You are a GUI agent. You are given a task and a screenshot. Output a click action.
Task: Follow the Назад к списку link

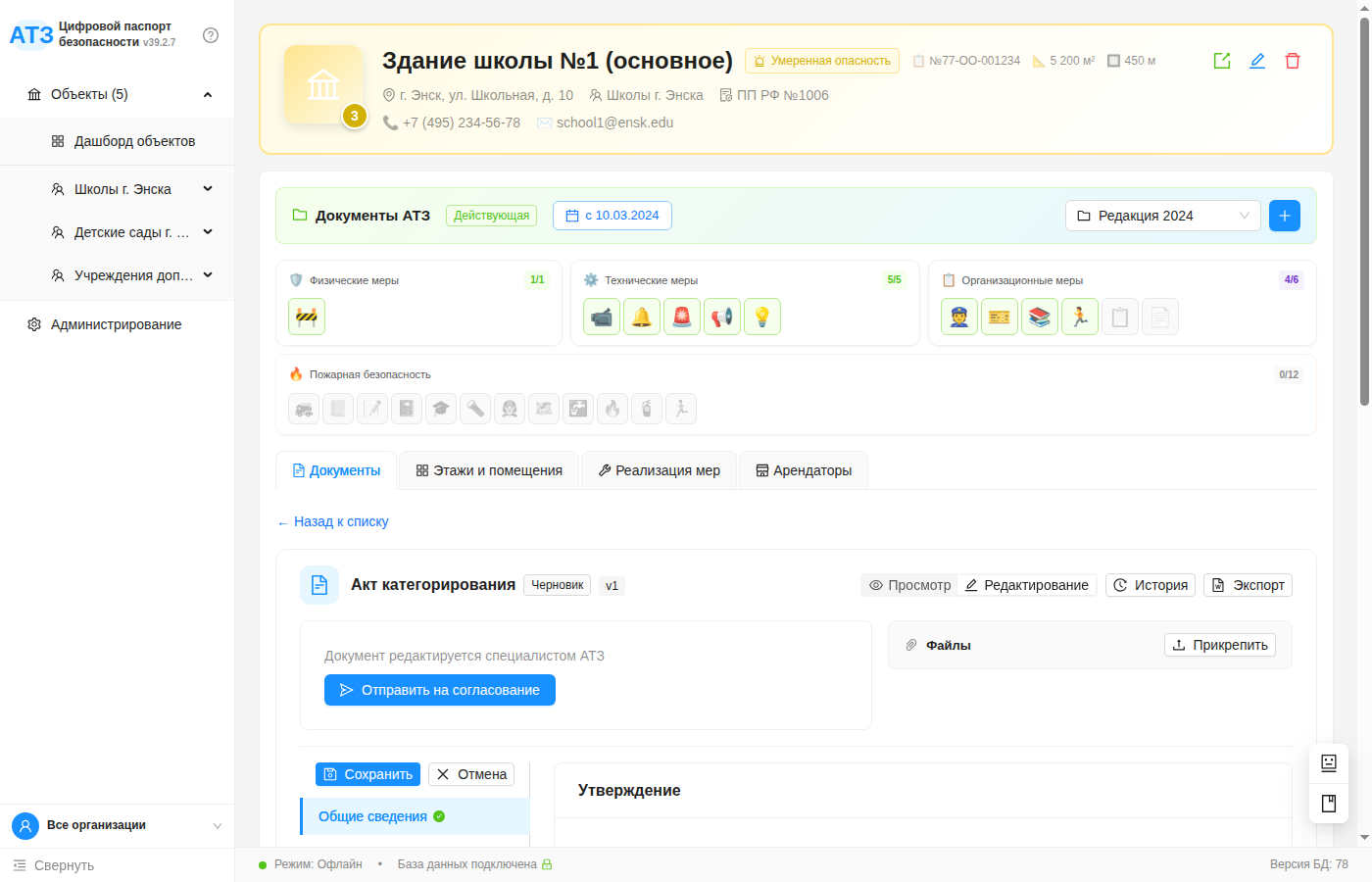pos(332,521)
